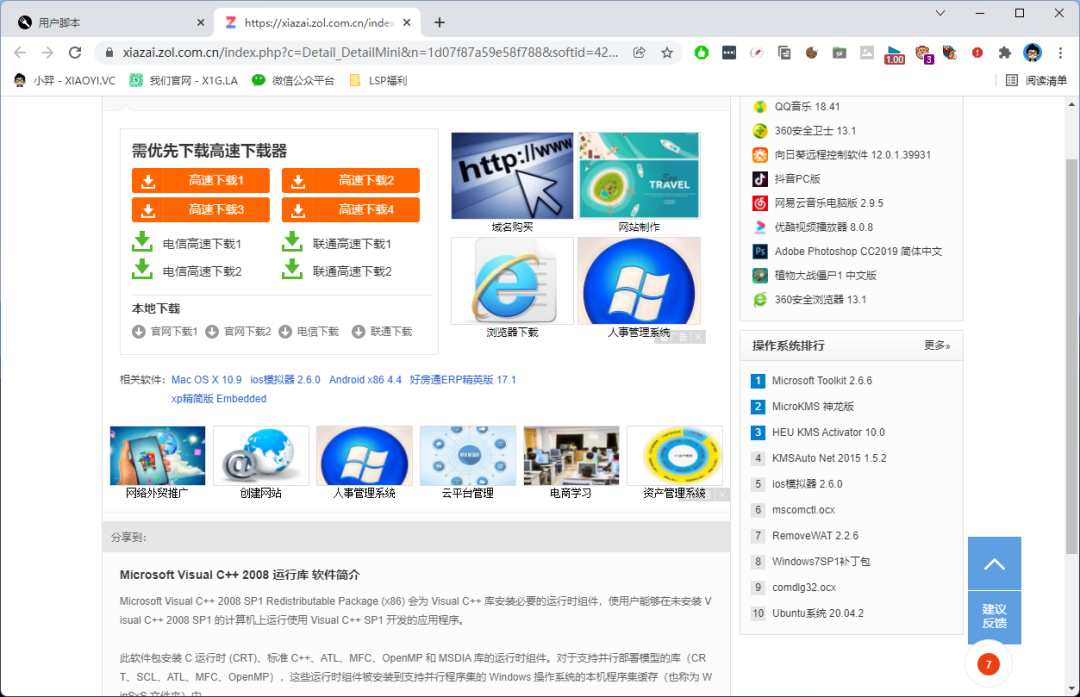Open a new browser tab

[439, 23]
